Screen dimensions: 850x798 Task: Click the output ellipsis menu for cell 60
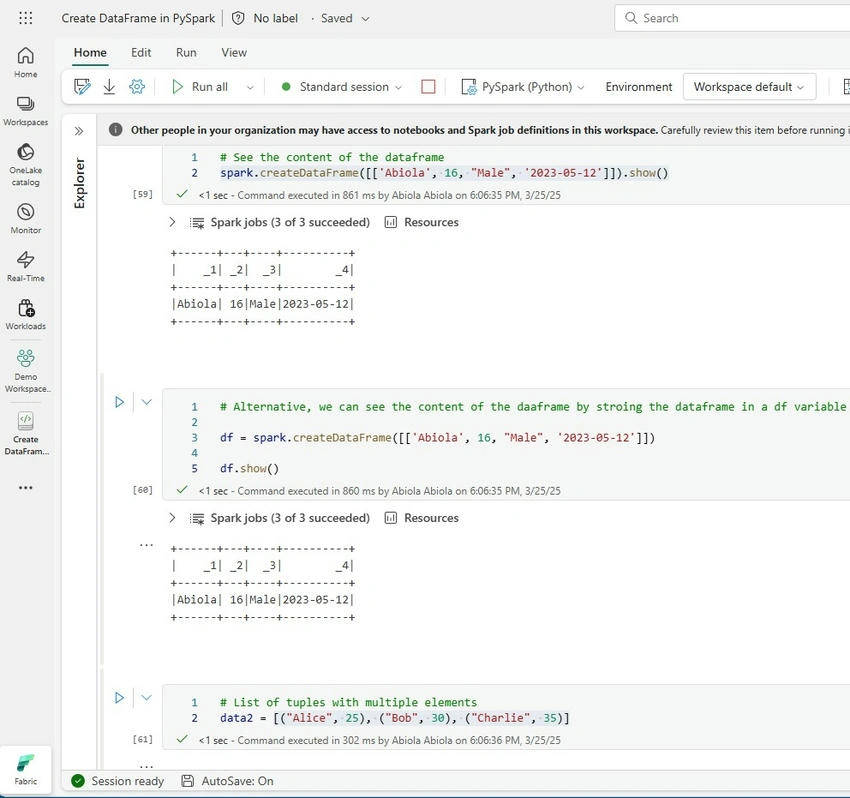(146, 545)
